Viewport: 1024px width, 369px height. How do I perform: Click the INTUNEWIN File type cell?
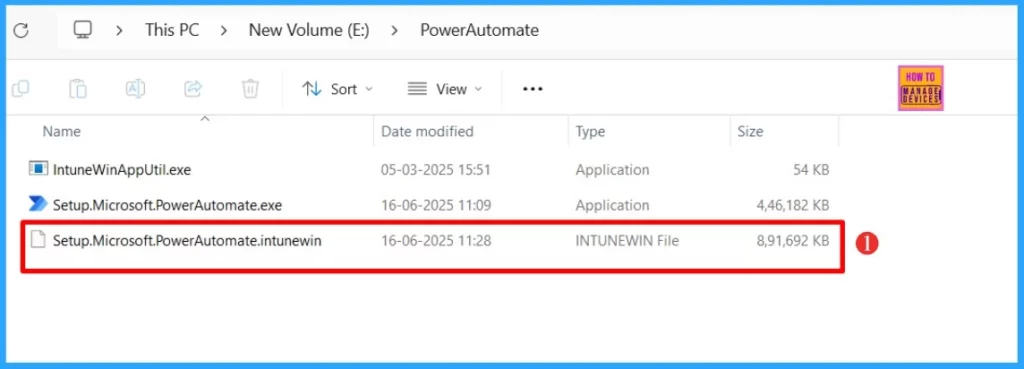627,240
